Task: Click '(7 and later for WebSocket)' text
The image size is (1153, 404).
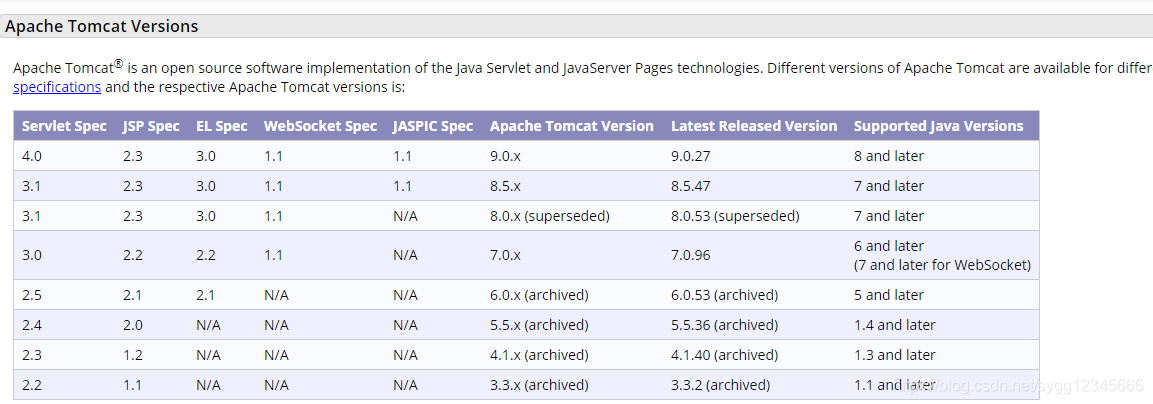Action: coord(942,265)
